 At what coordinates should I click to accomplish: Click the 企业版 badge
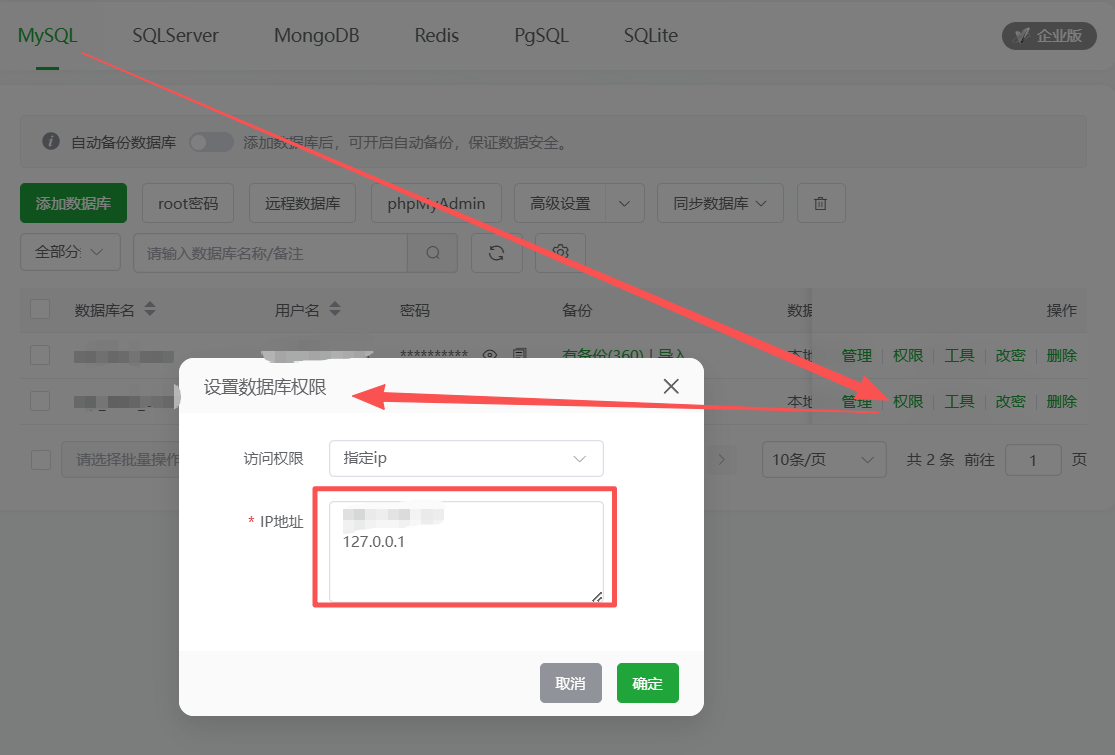click(x=1049, y=36)
